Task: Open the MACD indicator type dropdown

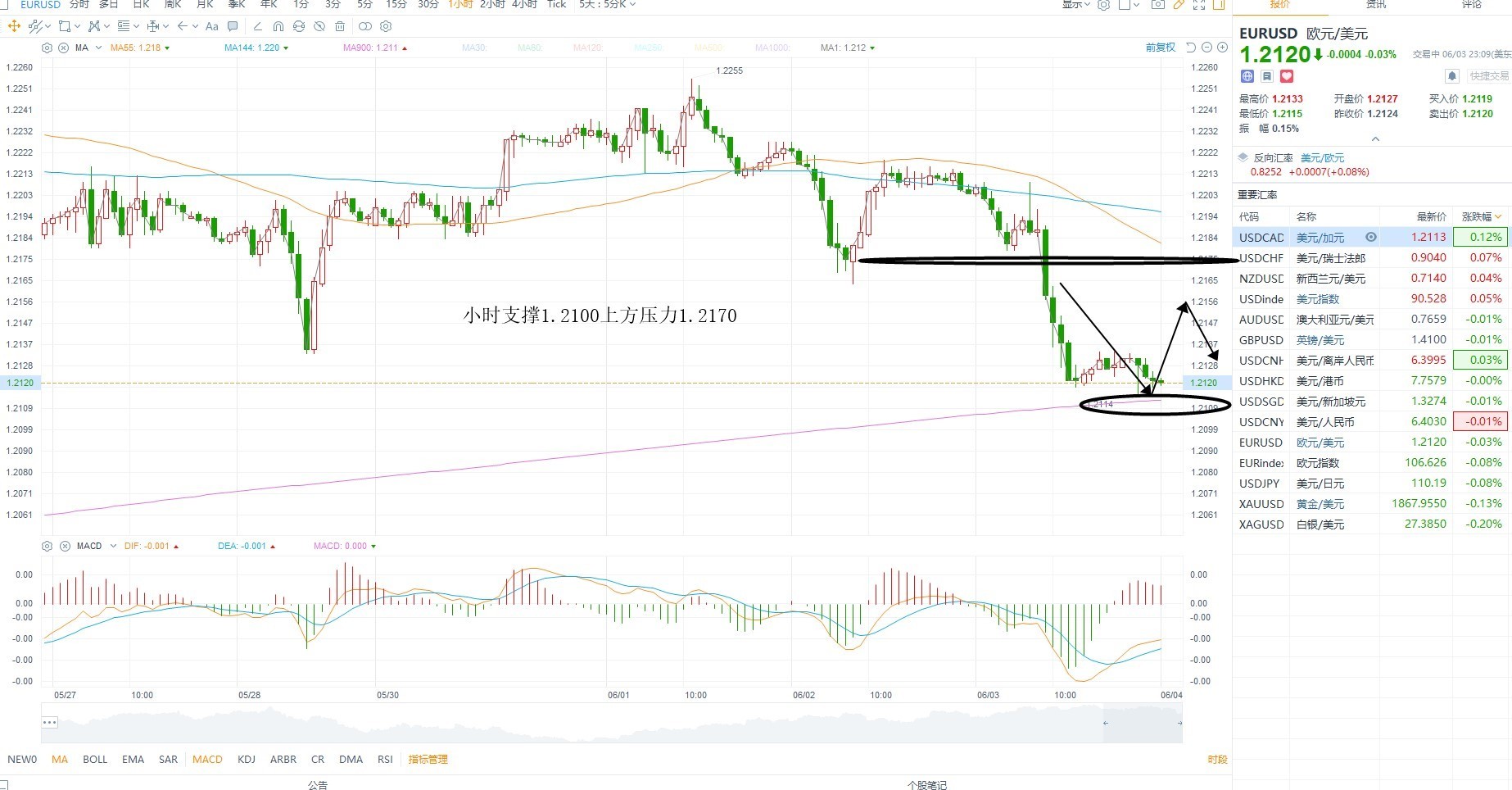Action: point(112,546)
